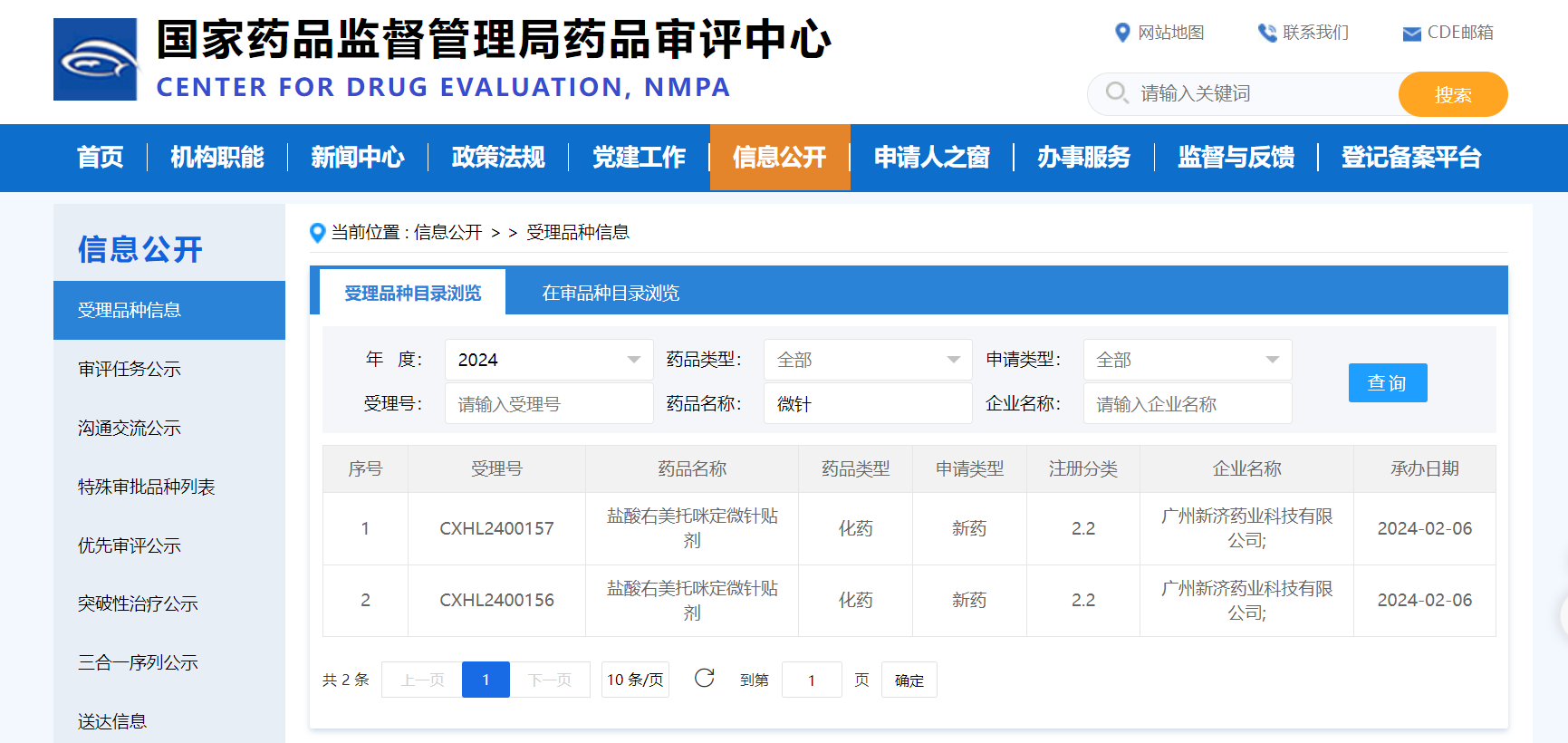The image size is (1568, 743).
Task: Focus the 企业名称 input field
Action: [1188, 403]
